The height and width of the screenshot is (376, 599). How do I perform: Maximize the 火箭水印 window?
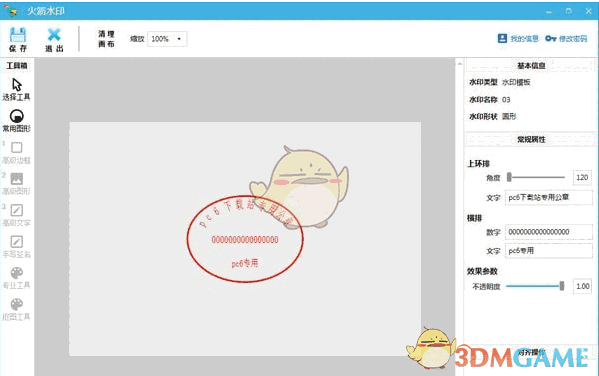[569, 11]
